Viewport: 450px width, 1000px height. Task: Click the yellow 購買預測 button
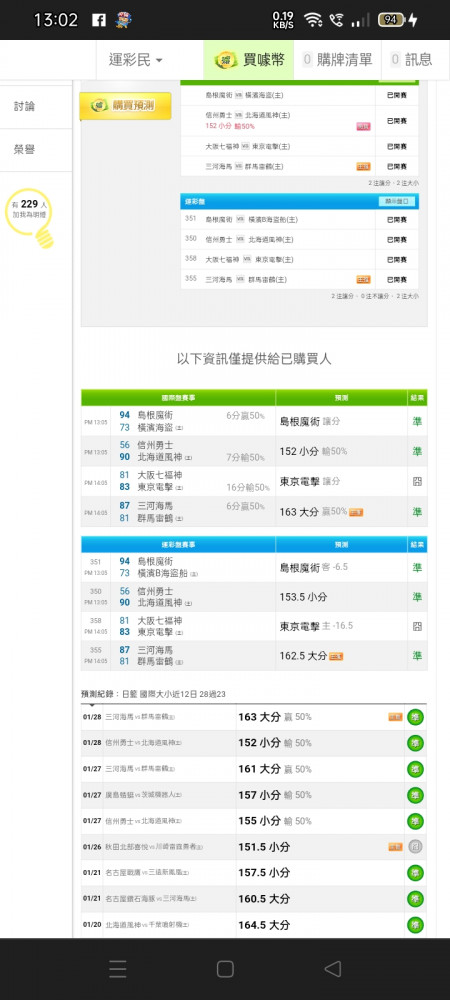pos(126,106)
